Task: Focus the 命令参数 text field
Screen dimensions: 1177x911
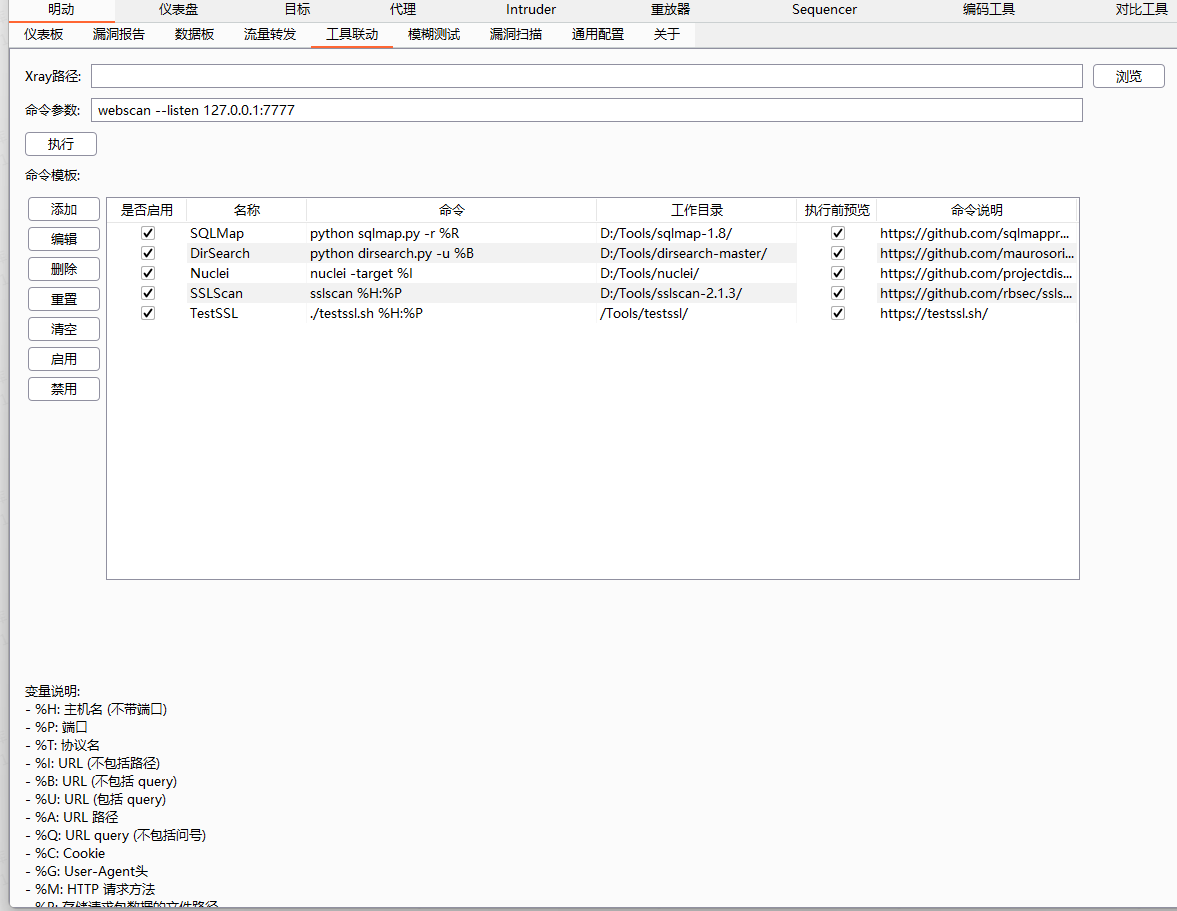Action: coord(586,110)
